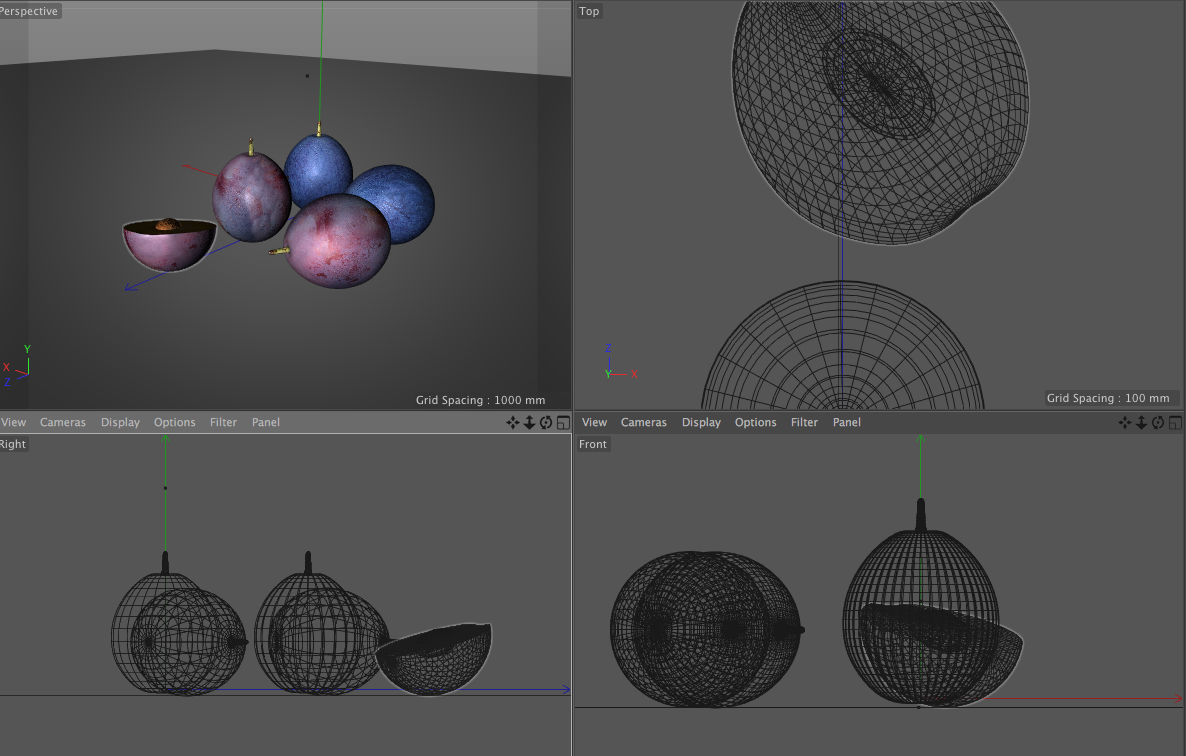Open the Cameras menu in Right viewport
This screenshot has height=756, width=1186.
(63, 423)
